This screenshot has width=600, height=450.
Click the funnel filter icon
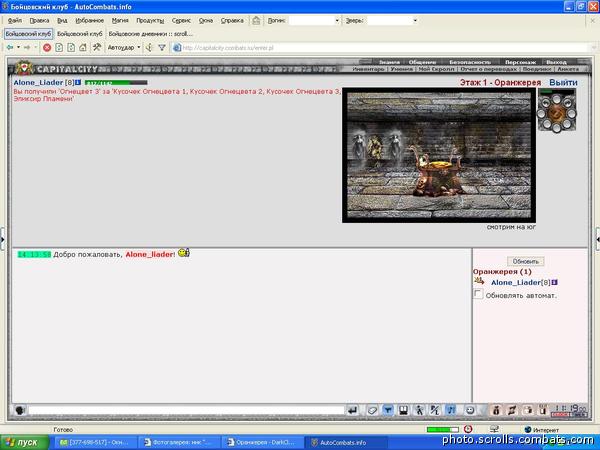tap(162, 47)
